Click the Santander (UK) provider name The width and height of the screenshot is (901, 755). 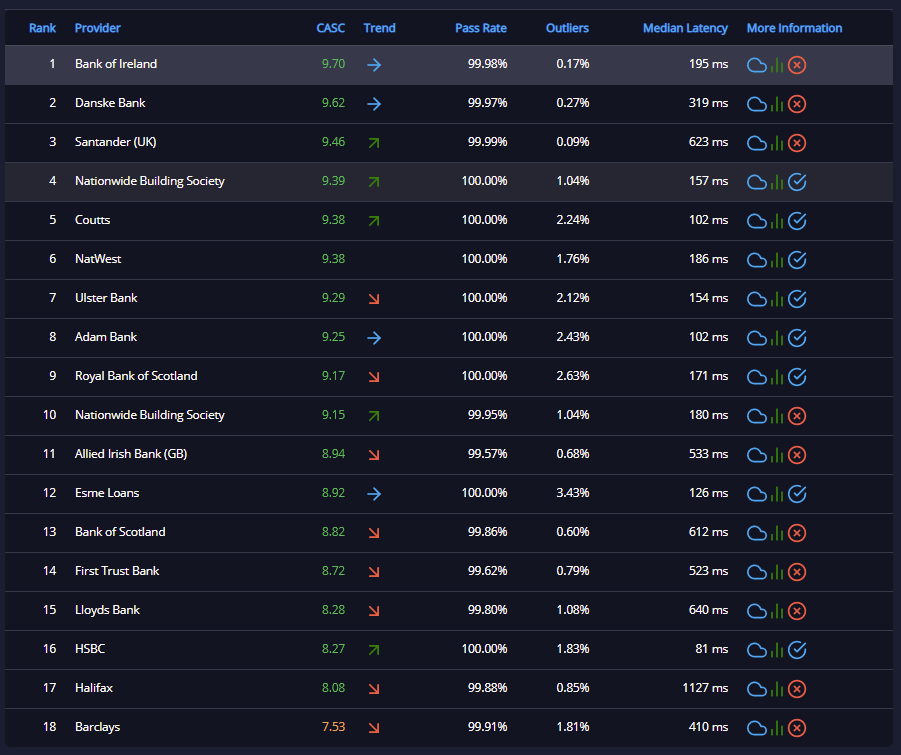tap(115, 142)
